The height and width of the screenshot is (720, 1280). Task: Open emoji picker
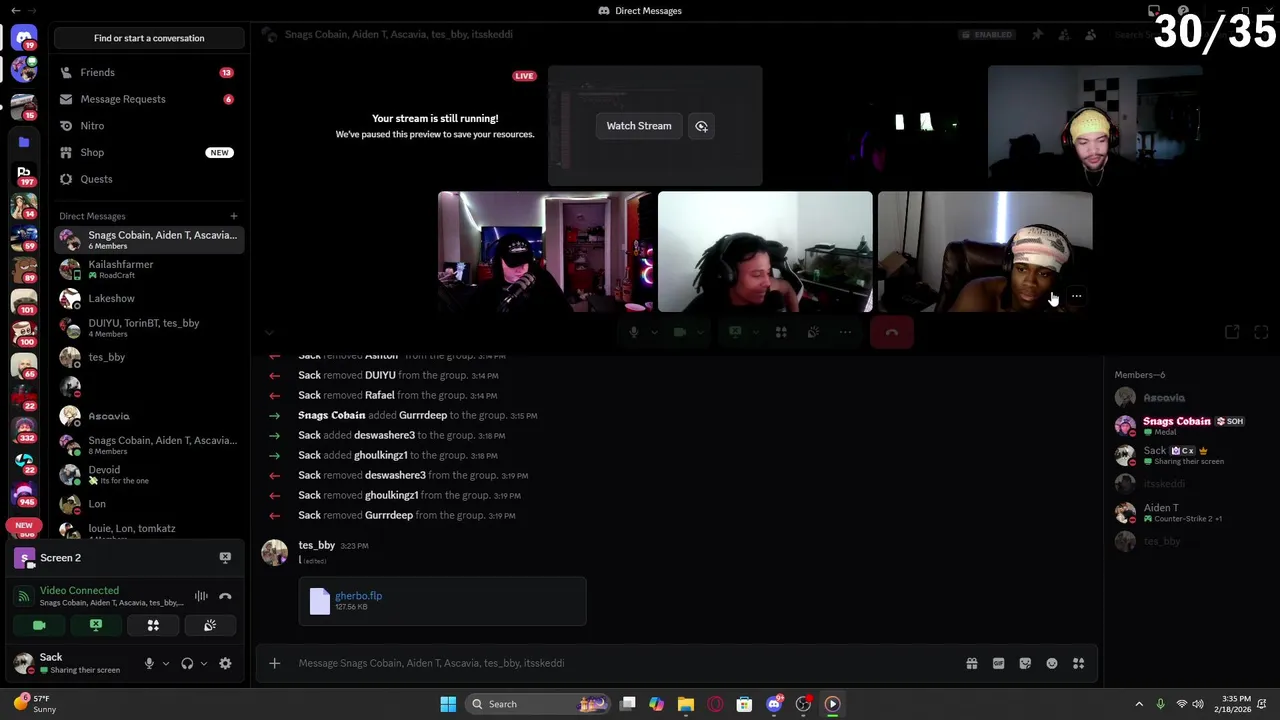[1052, 663]
